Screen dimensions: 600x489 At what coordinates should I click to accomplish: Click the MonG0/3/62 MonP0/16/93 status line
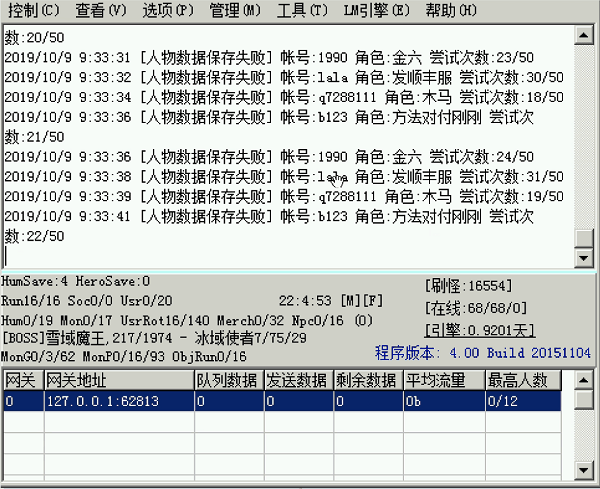coord(124,357)
